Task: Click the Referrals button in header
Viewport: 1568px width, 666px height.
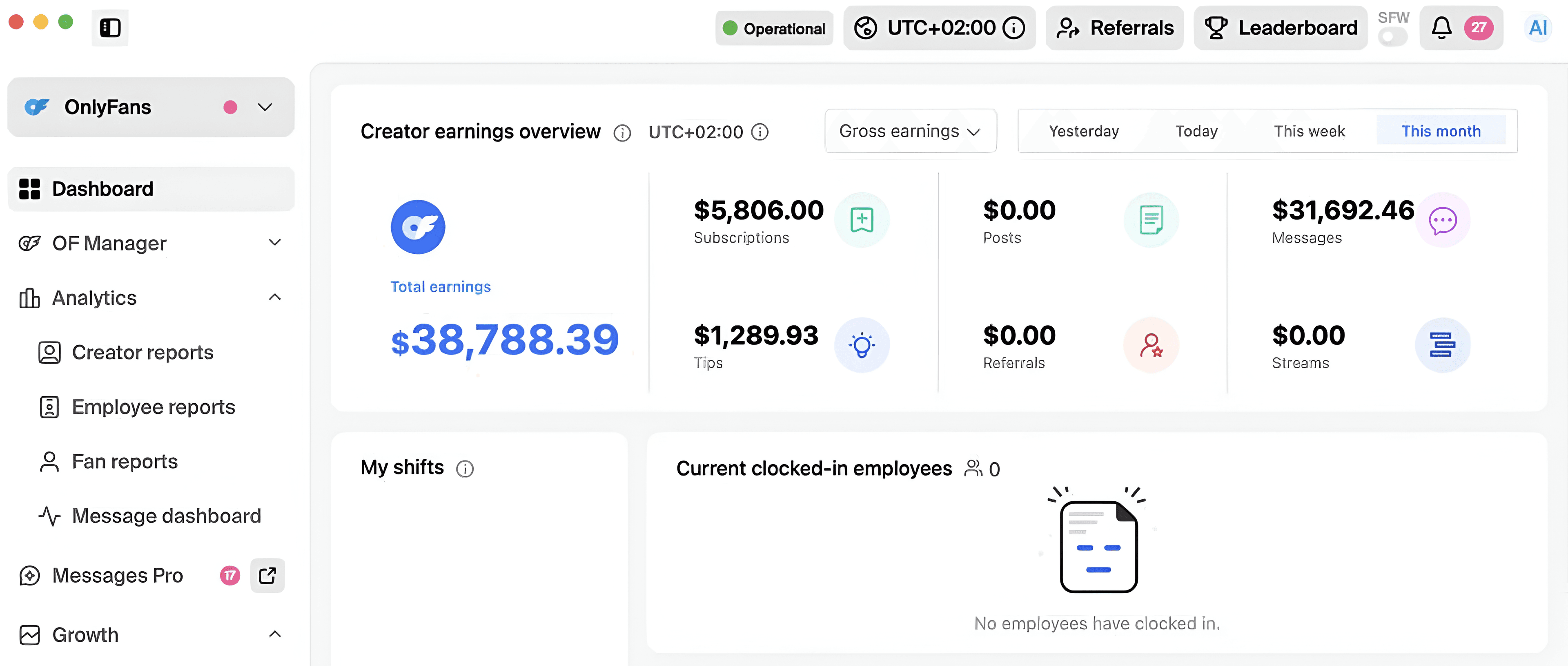Action: pos(1114,27)
